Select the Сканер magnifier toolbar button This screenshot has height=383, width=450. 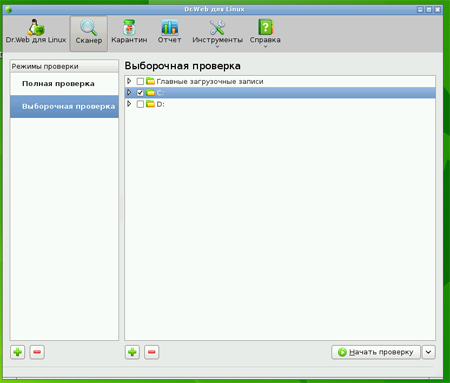[x=89, y=33]
